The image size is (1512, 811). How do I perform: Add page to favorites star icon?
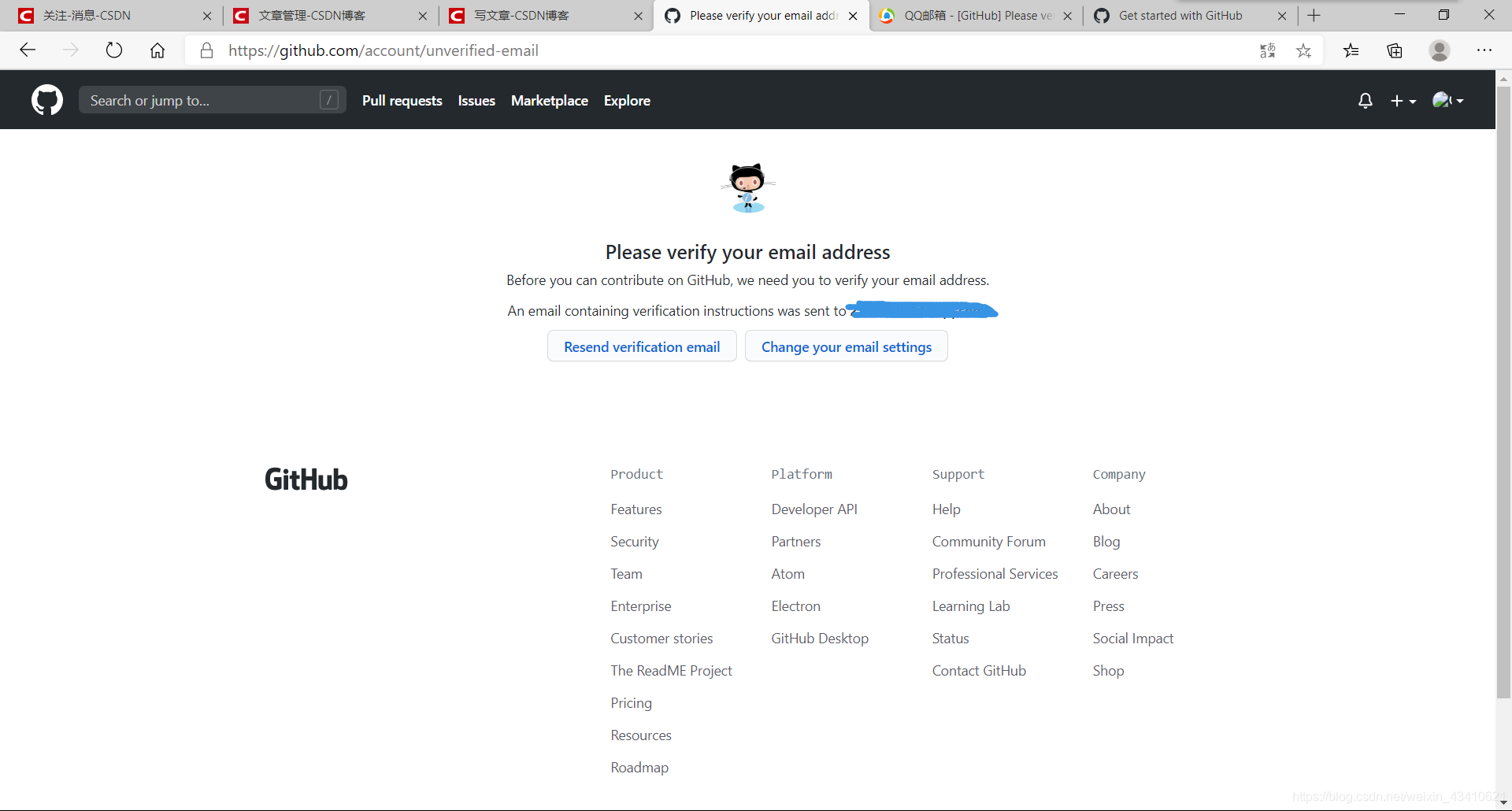tap(1304, 50)
